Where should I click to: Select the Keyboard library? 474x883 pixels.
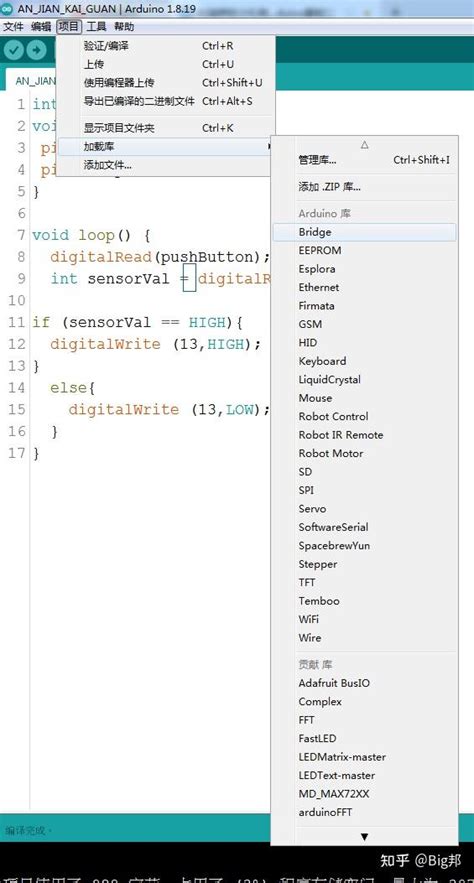click(364, 361)
